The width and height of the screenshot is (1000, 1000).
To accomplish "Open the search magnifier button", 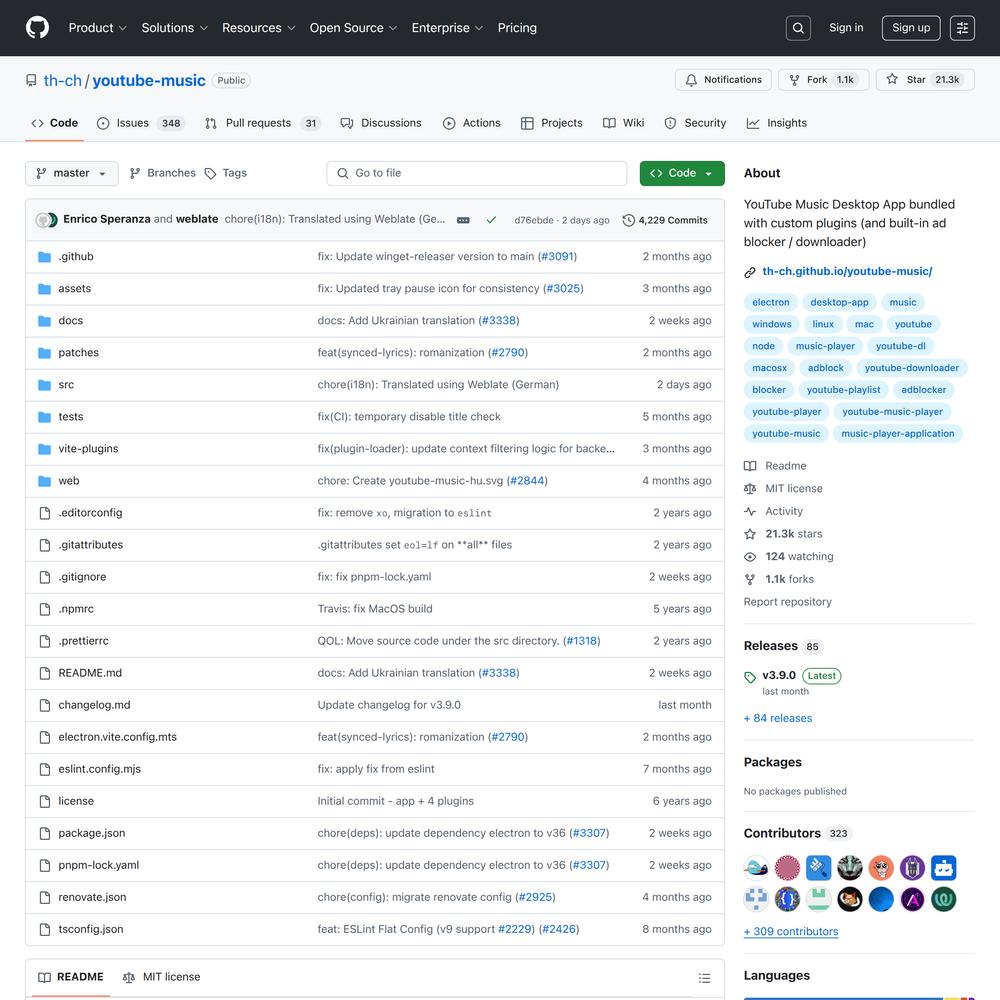I will pos(798,28).
